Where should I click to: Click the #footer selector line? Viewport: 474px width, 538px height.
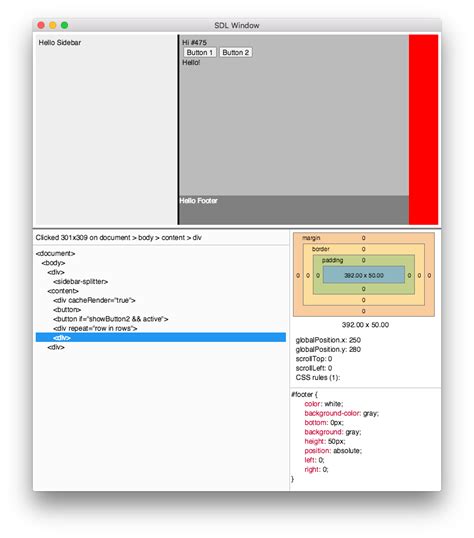(304, 395)
